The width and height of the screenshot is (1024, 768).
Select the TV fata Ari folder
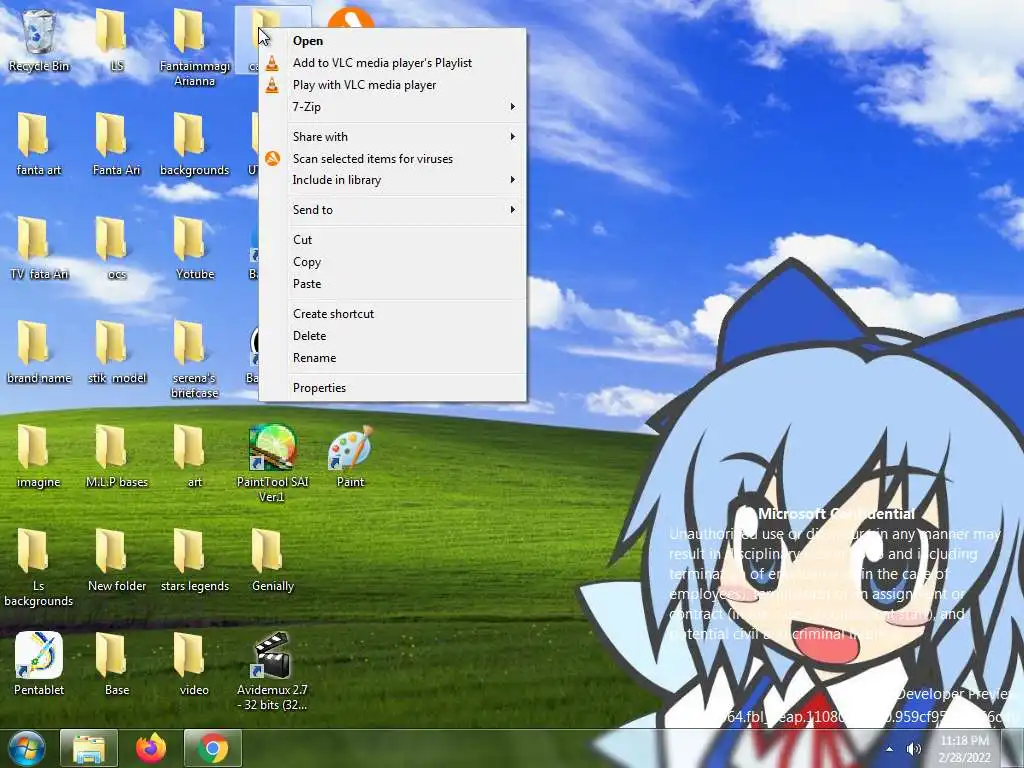click(39, 248)
